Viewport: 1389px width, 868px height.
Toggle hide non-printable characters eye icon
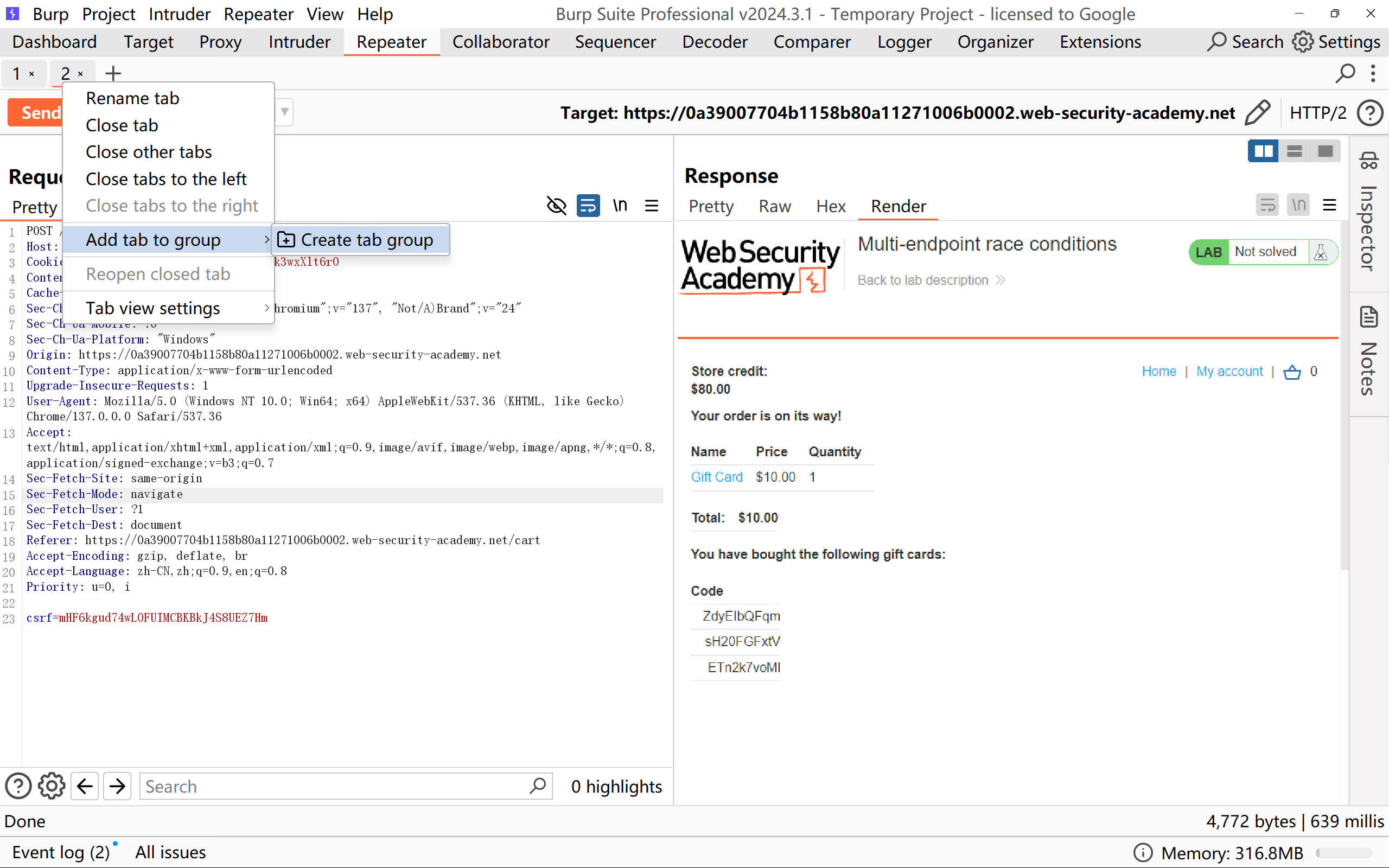click(556, 206)
